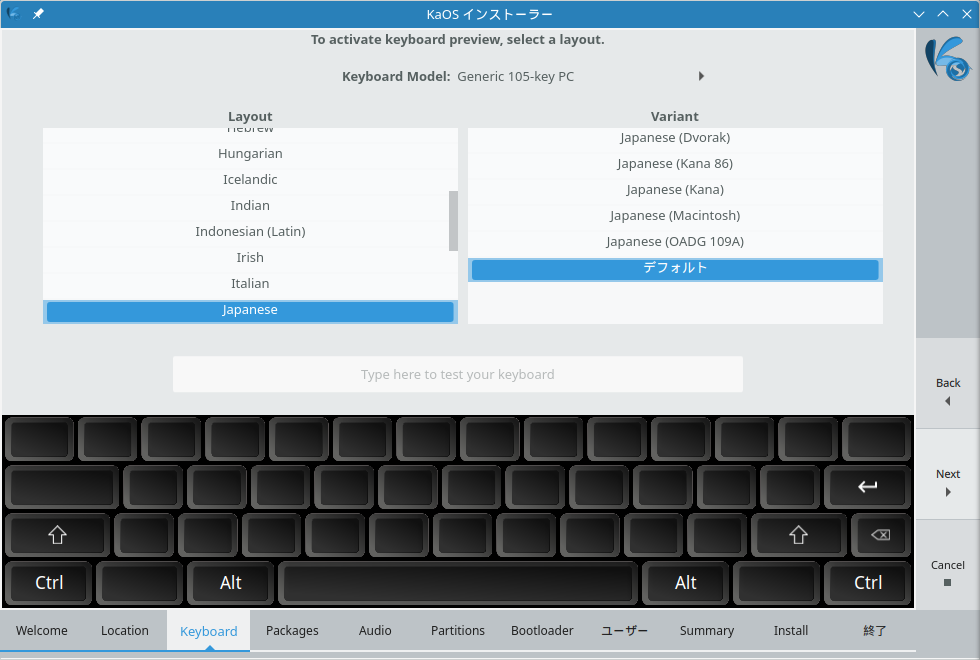Click the KaOS logo icon

tap(948, 59)
